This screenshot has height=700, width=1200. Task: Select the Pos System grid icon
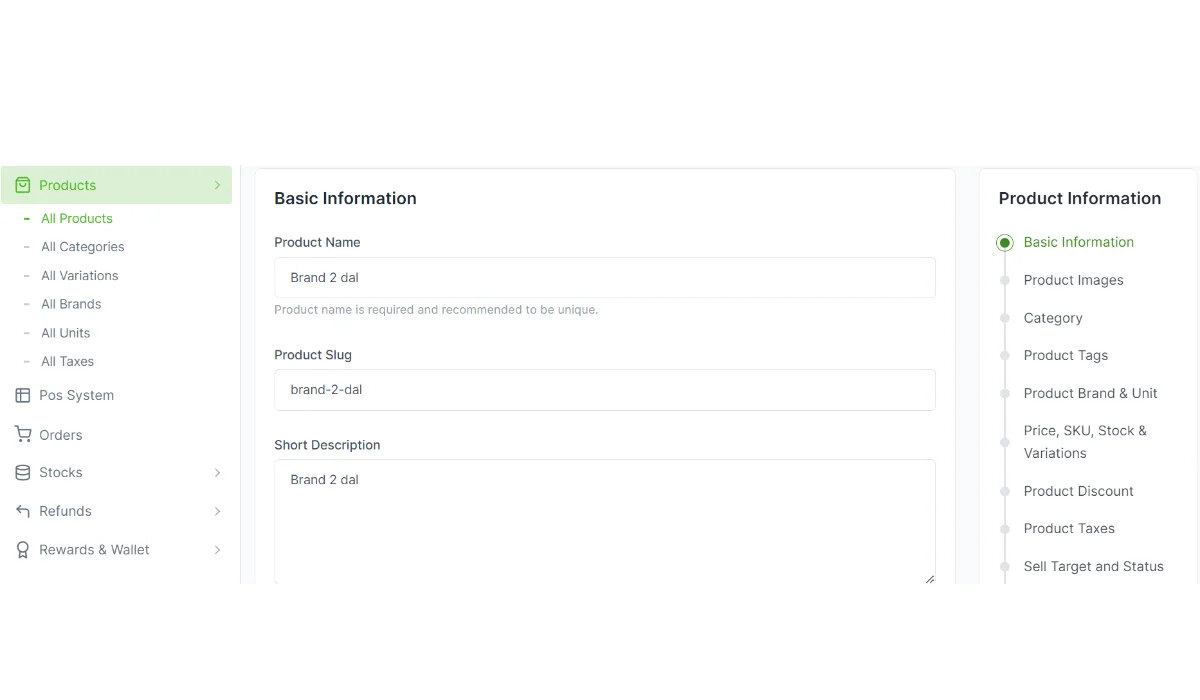click(x=22, y=395)
